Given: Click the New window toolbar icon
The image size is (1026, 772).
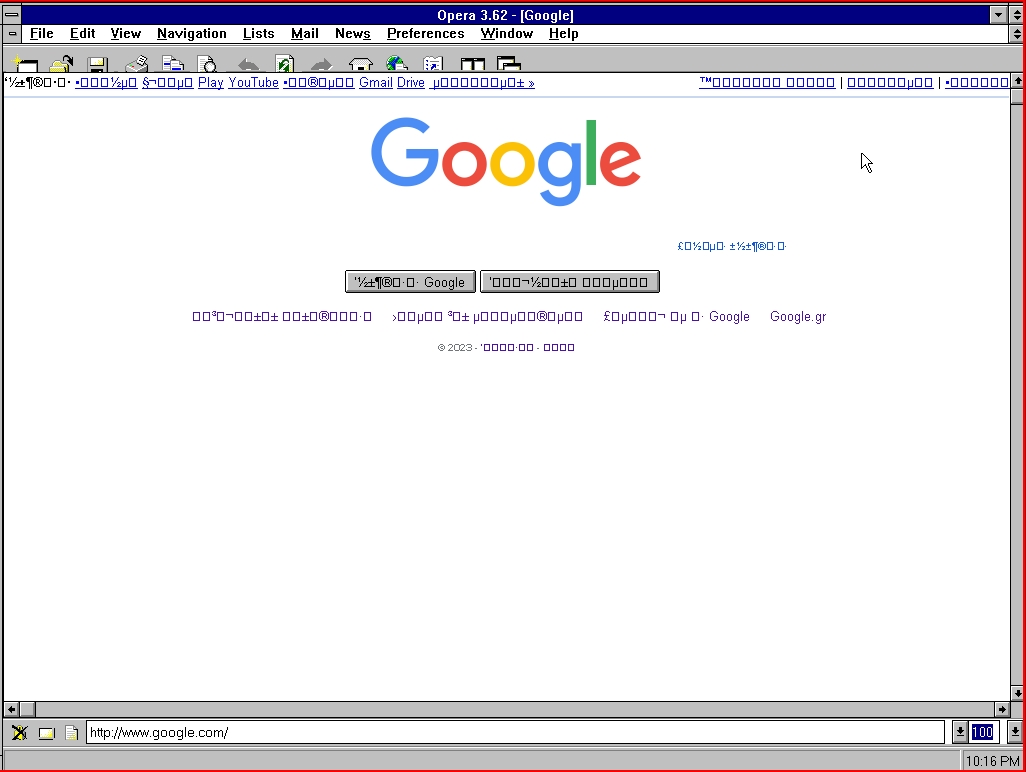Looking at the screenshot, I should tap(26, 63).
